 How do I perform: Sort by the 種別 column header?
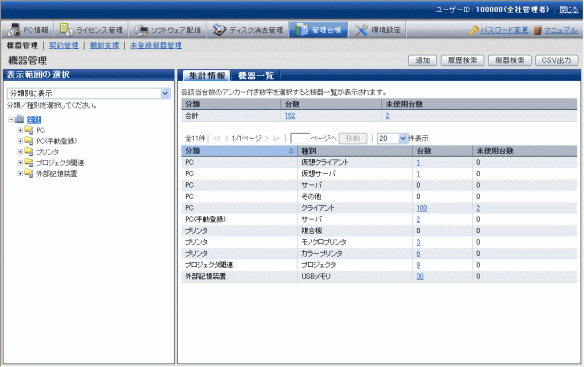coord(355,151)
